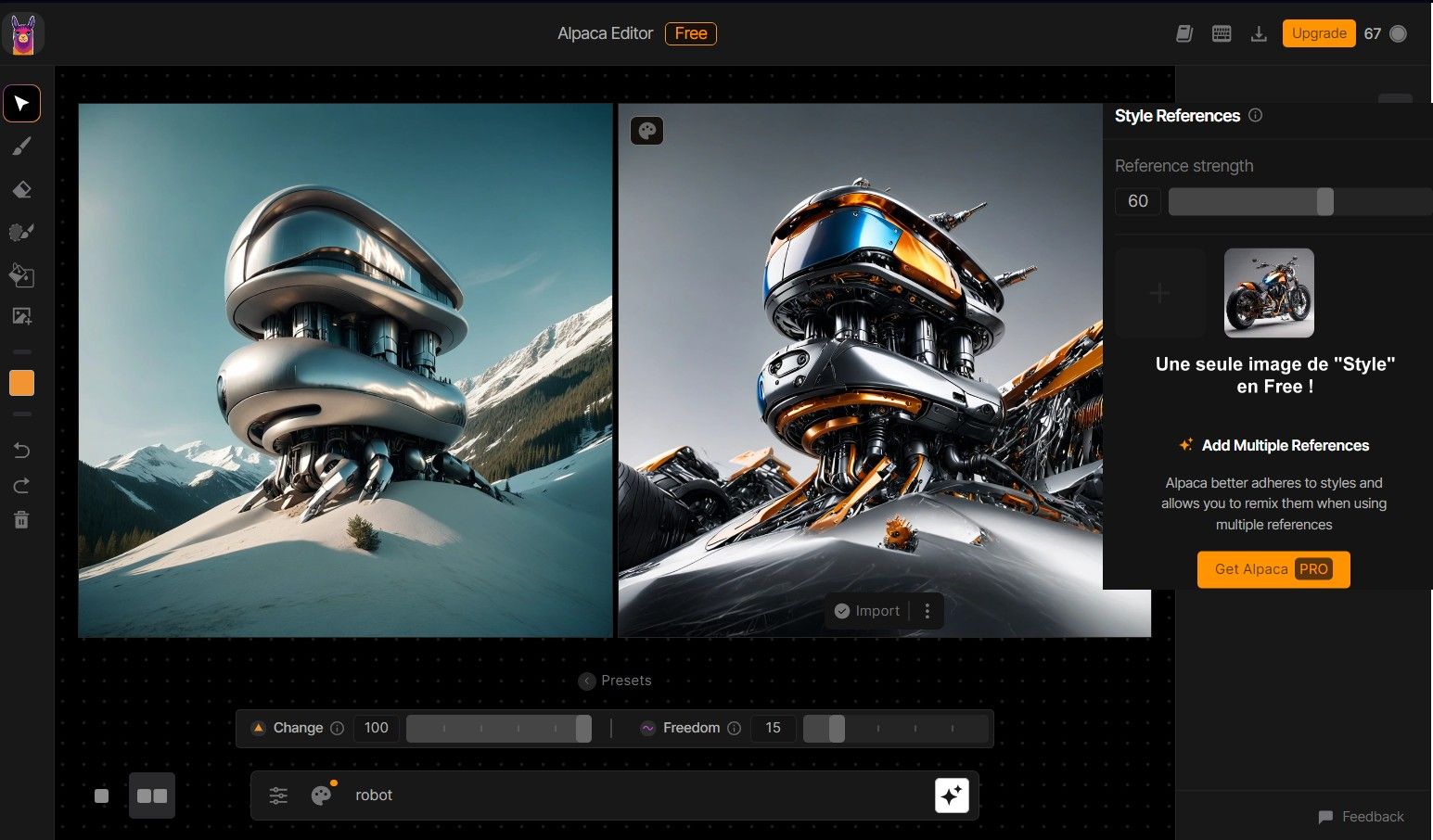
Task: Open the documentation book icon
Action: pyautogui.click(x=1184, y=33)
